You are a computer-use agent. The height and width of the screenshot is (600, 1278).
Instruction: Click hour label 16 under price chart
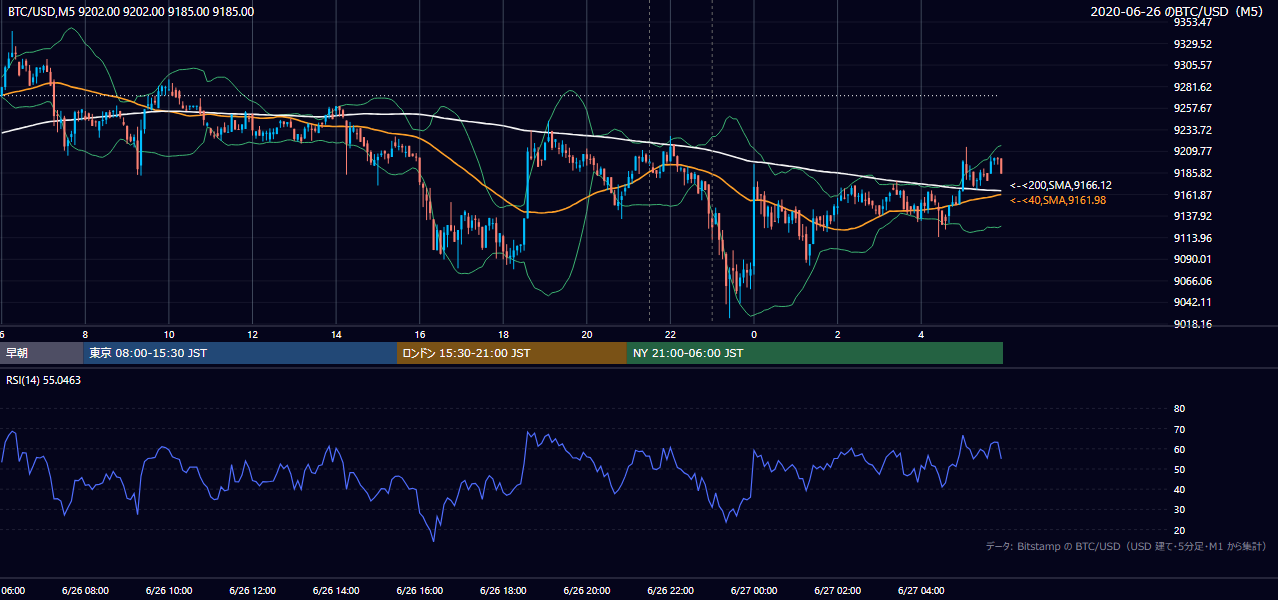[x=420, y=334]
